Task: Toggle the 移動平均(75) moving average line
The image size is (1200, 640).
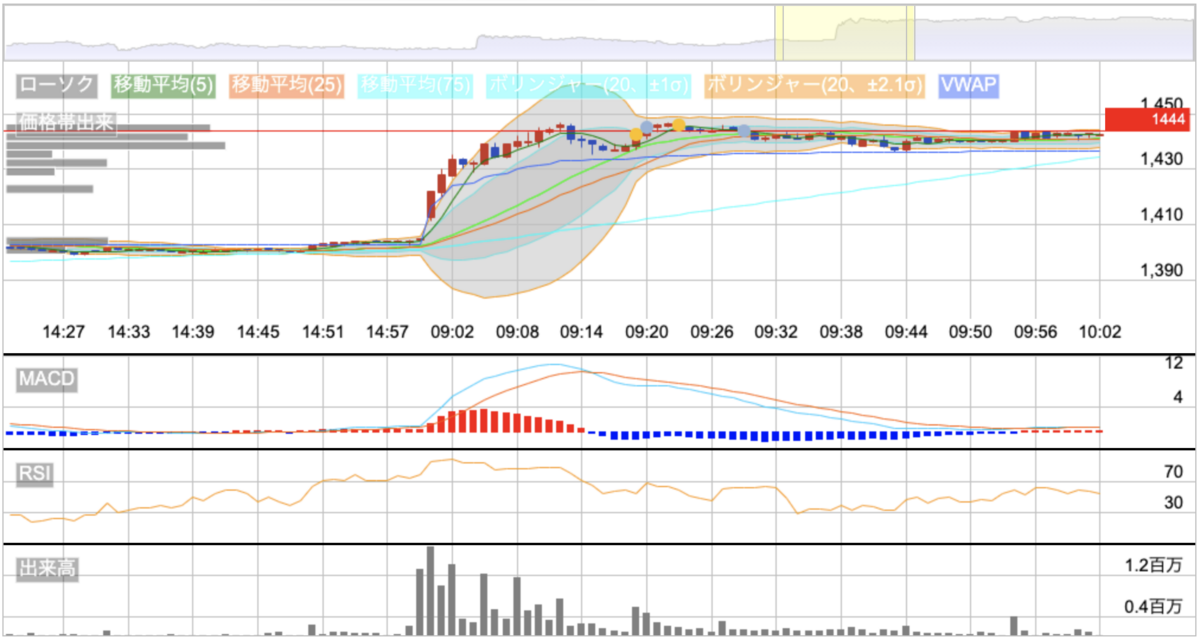Action: [x=415, y=85]
